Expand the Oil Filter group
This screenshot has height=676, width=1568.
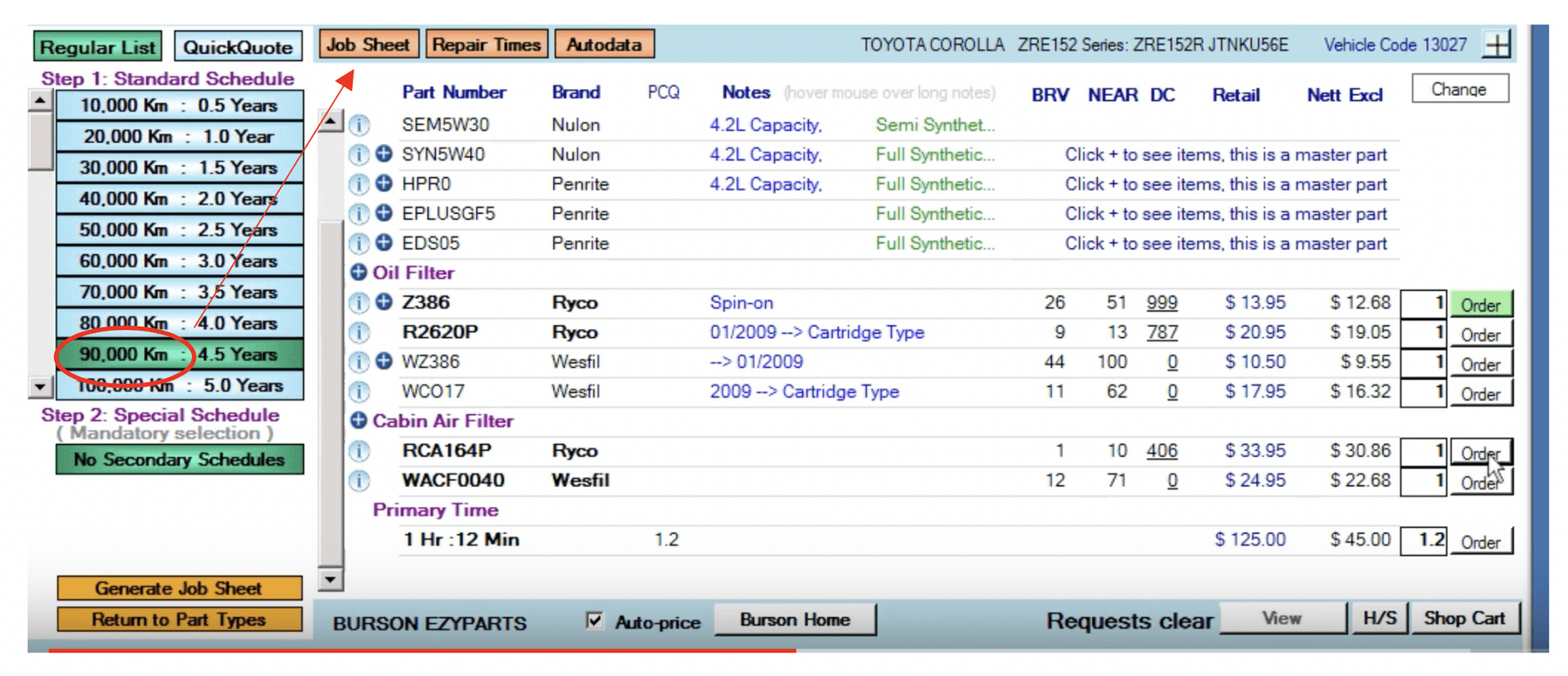(x=359, y=273)
